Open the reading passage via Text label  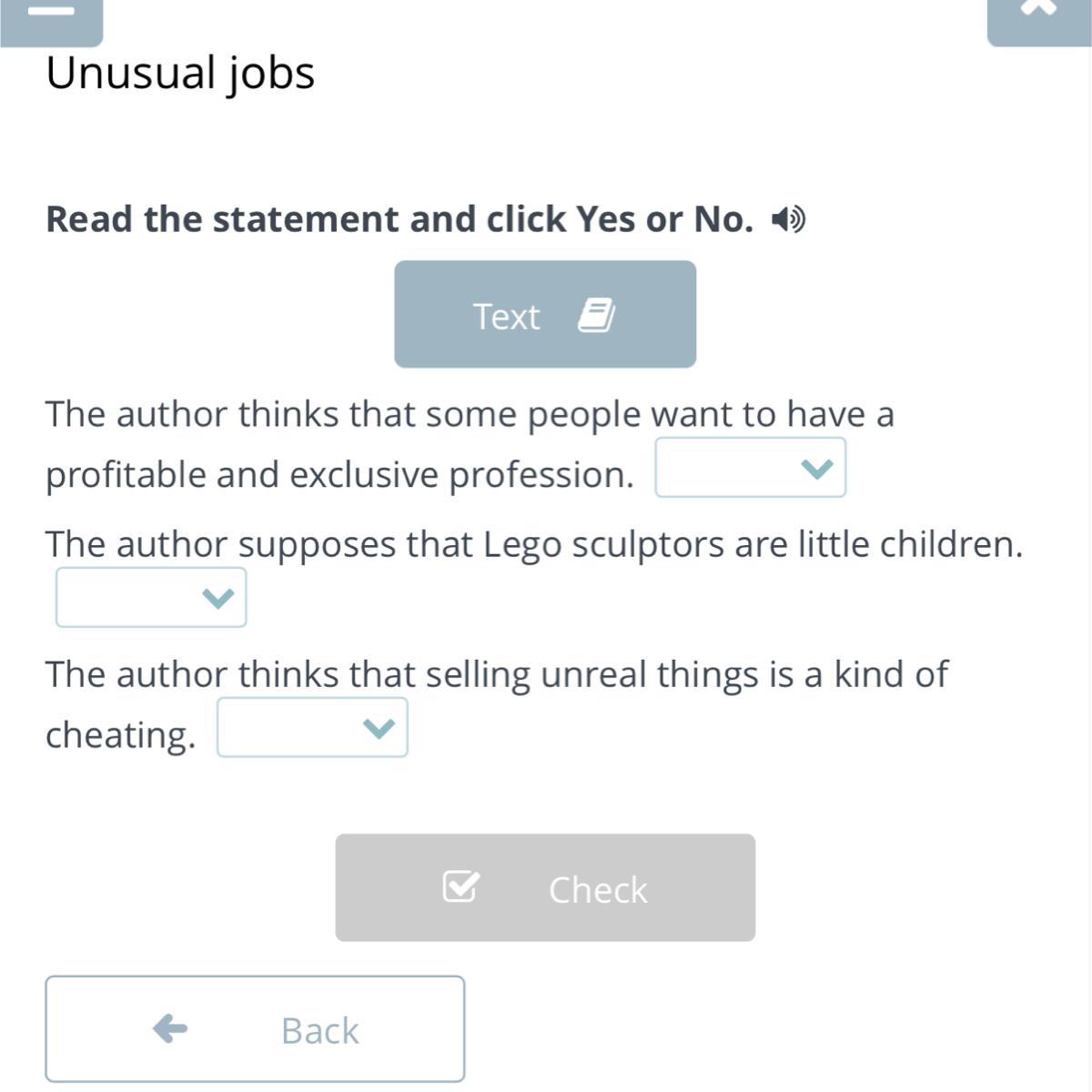pos(506,317)
